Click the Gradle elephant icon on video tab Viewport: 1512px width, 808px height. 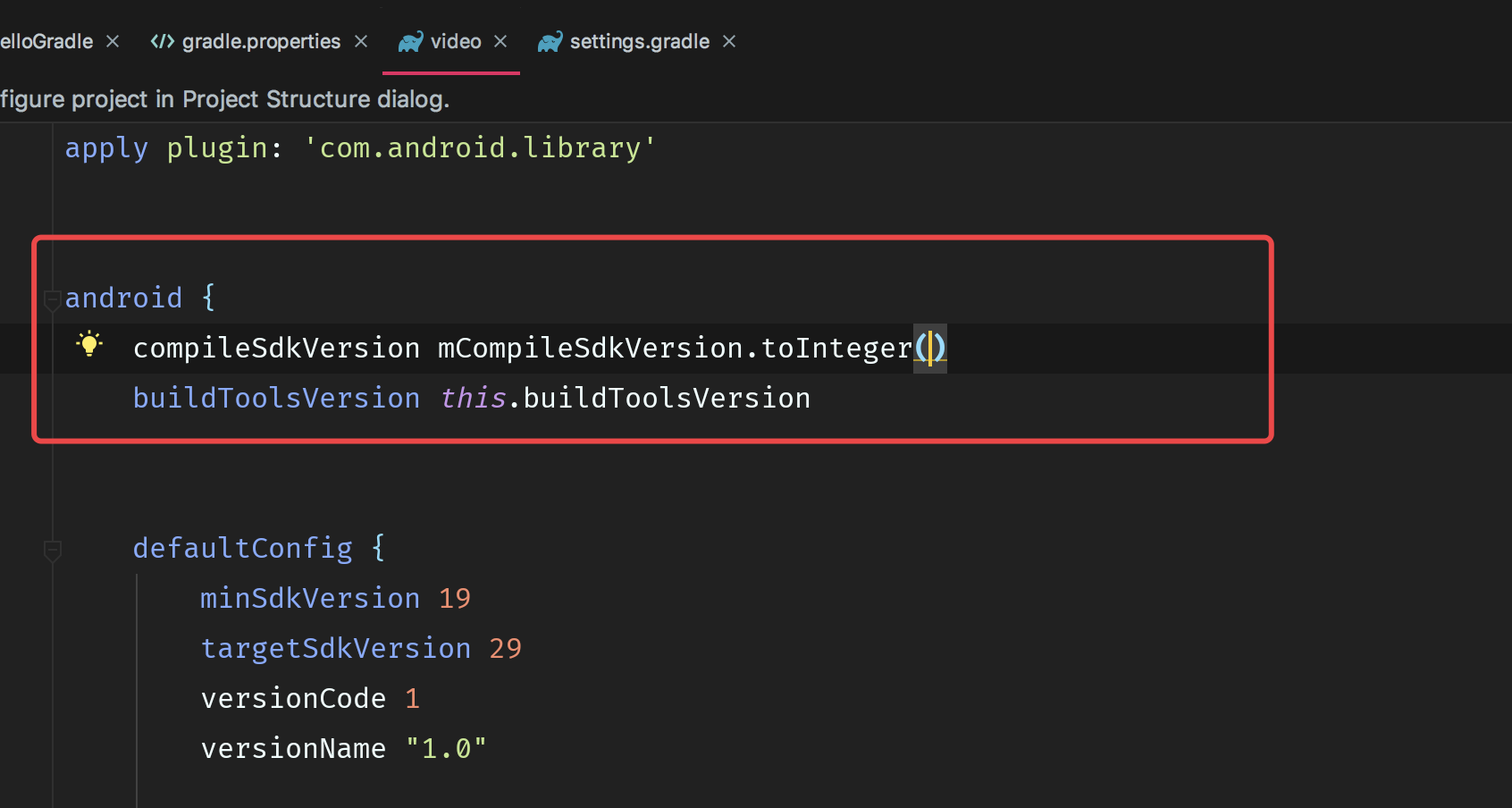(x=410, y=42)
